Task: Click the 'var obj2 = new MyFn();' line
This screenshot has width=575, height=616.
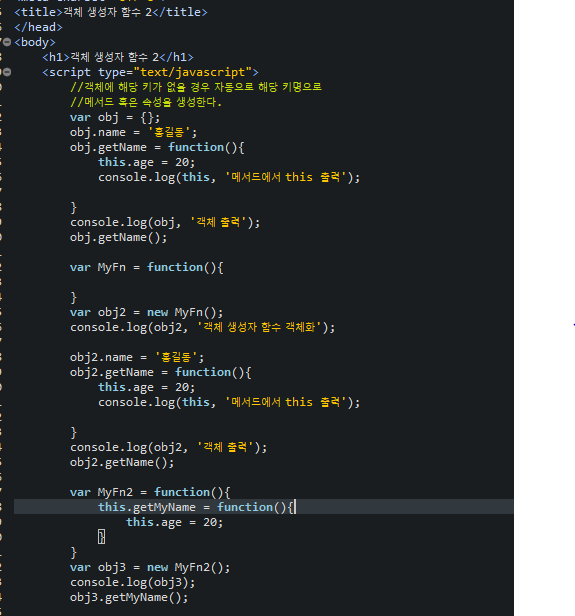Action: point(146,312)
